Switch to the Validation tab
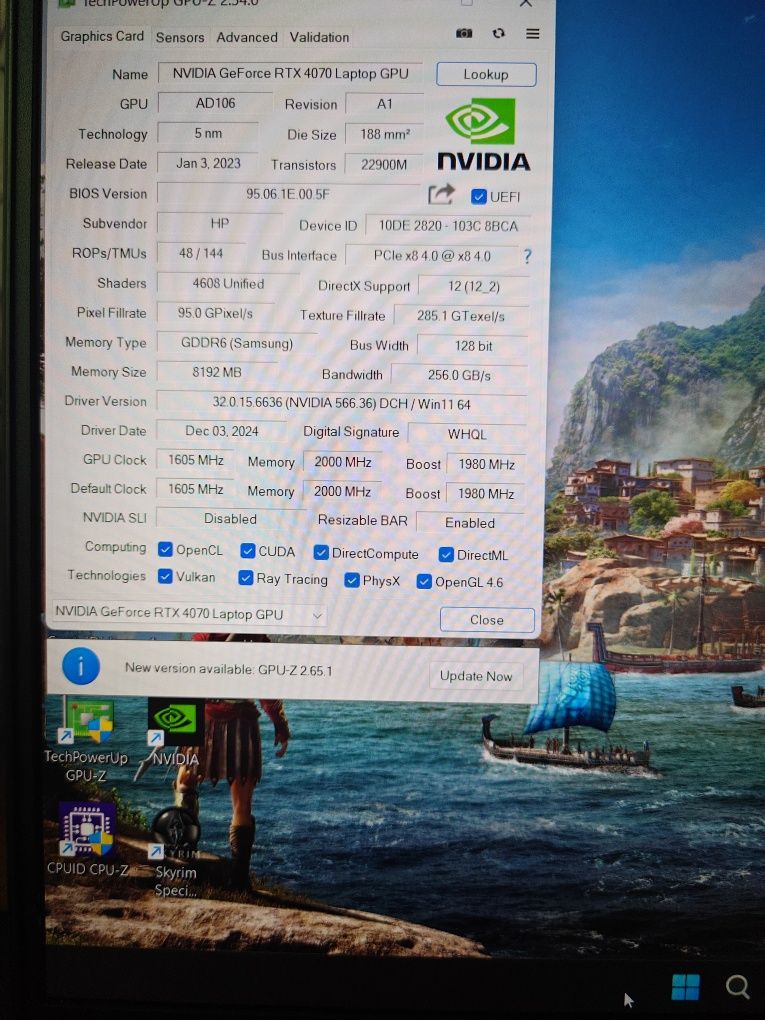 tap(319, 37)
